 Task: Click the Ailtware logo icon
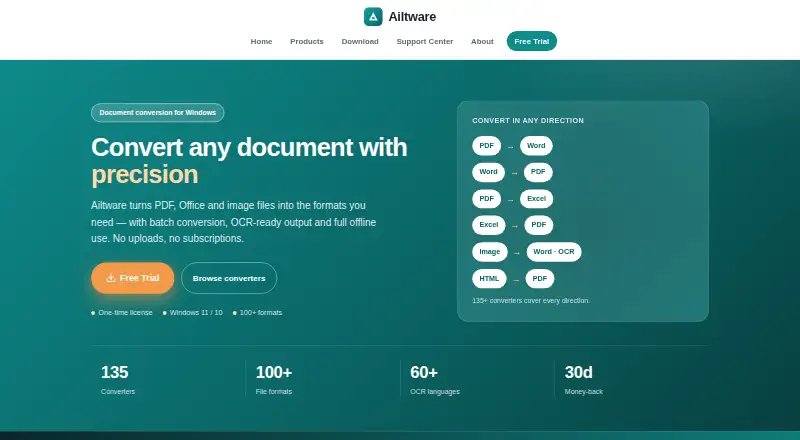(373, 16)
